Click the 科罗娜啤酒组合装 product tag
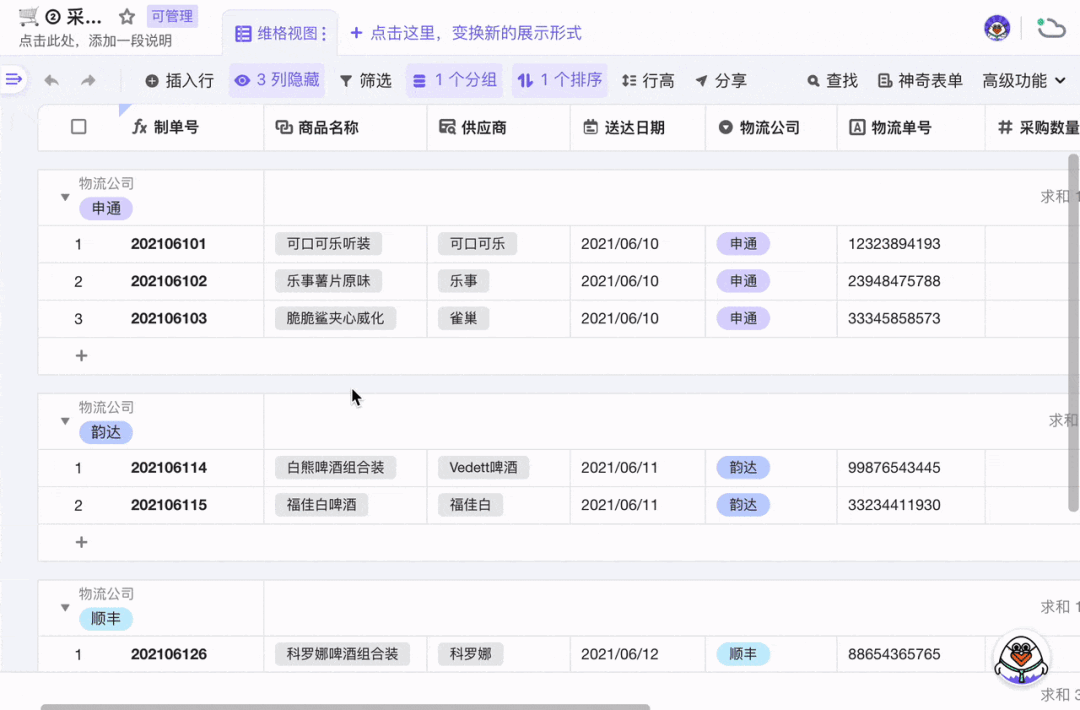The height and width of the screenshot is (710, 1080). 342,654
